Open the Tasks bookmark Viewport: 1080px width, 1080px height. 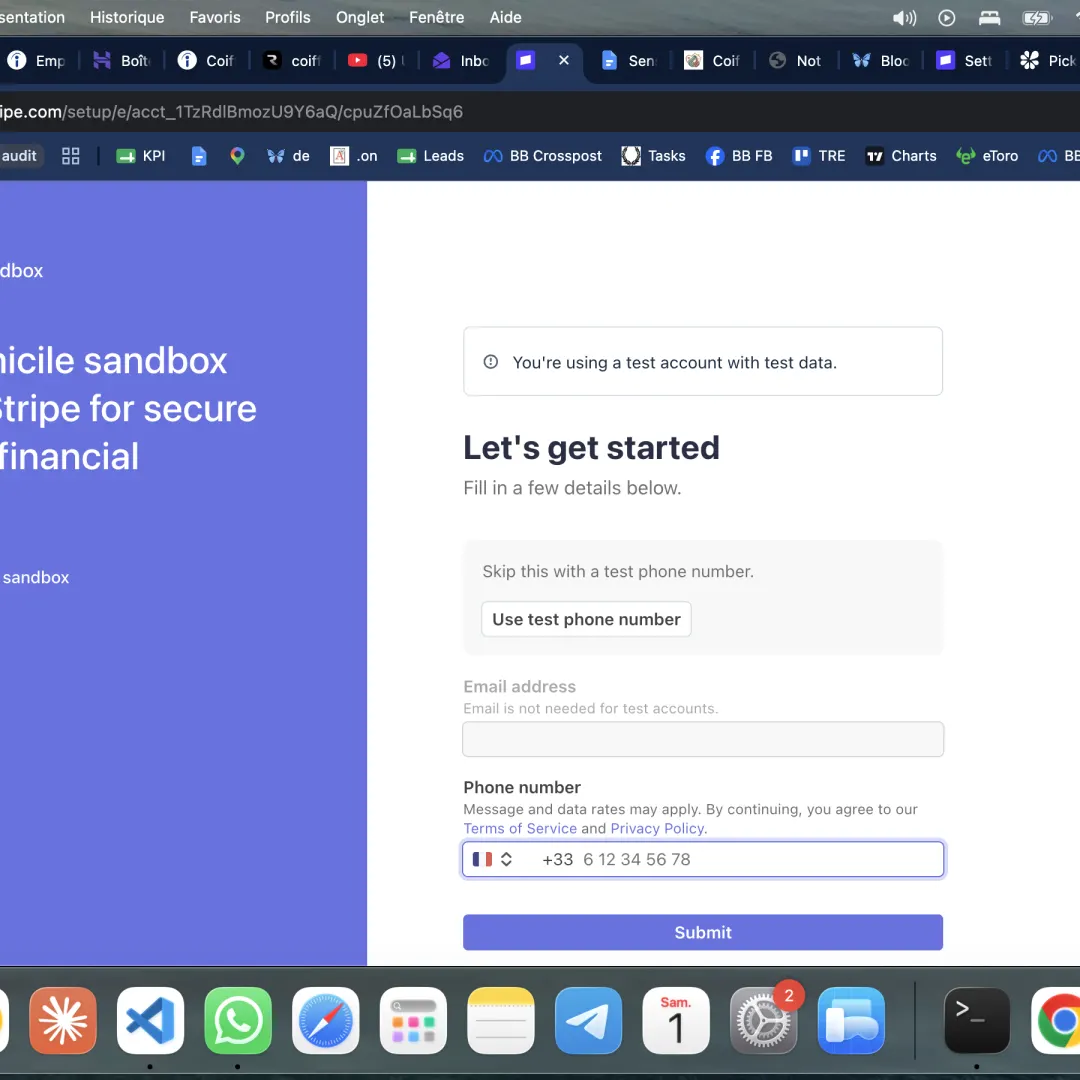point(653,156)
